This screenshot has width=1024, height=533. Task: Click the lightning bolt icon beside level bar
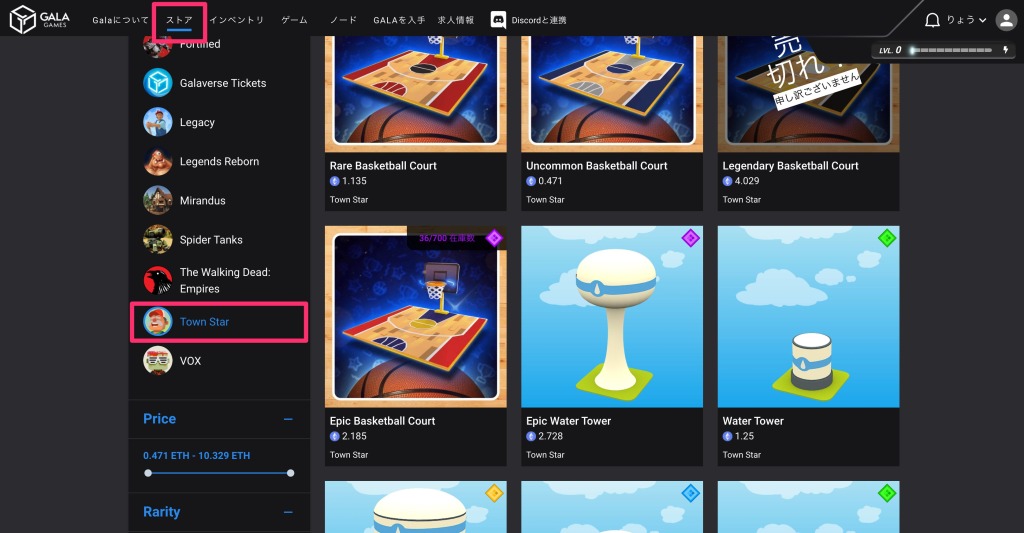coord(1006,50)
